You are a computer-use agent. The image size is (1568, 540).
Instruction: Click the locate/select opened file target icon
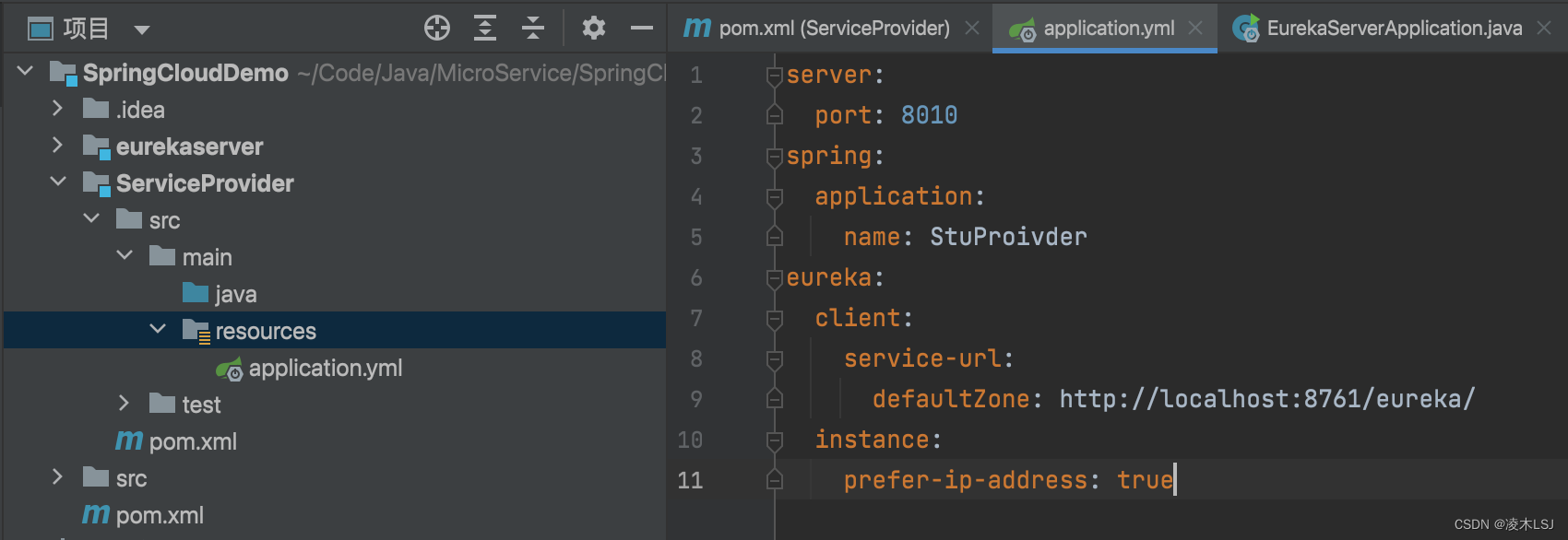tap(437, 28)
